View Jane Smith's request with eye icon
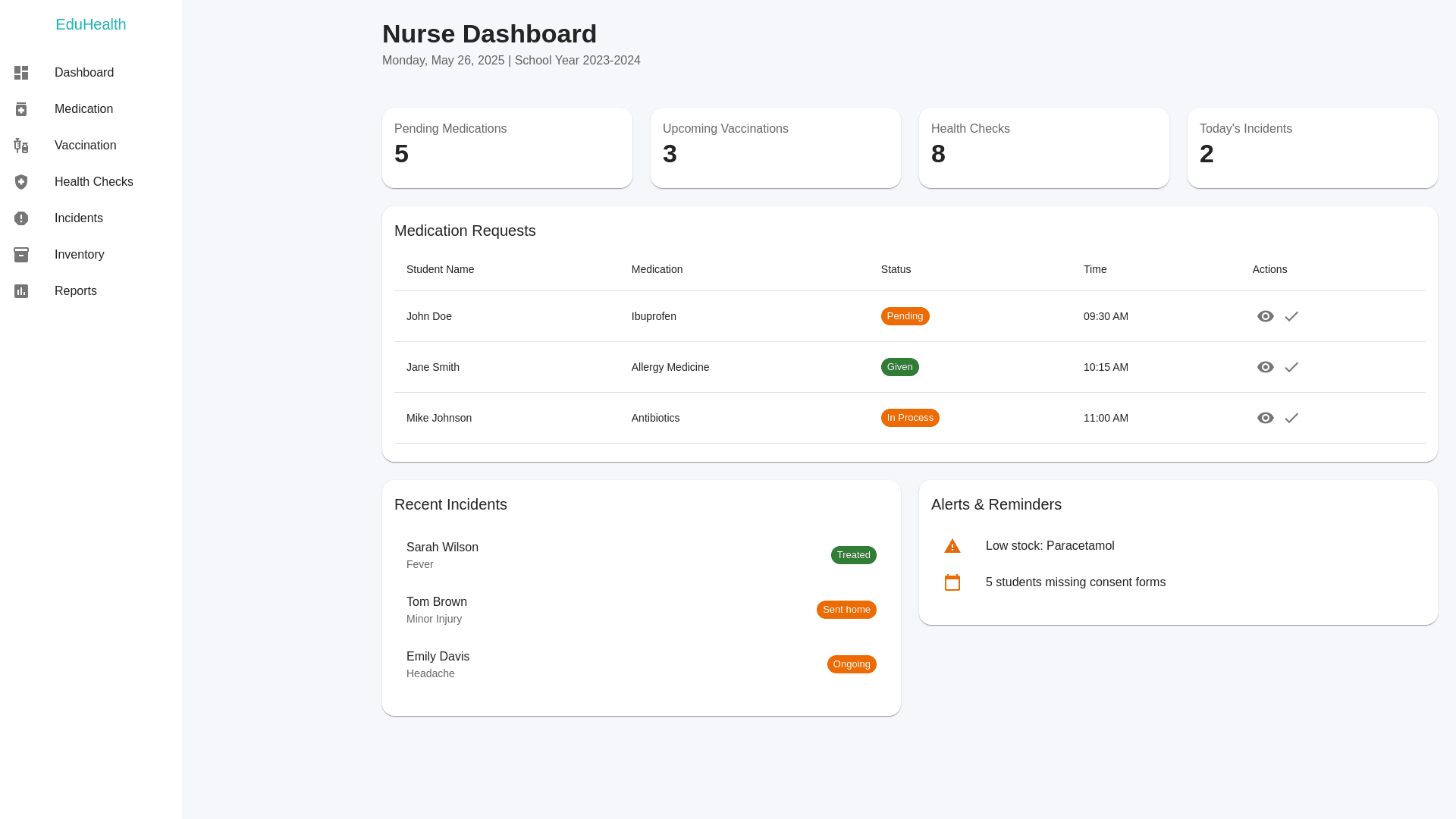Screen dimensions: 1456x819 (x=1265, y=367)
